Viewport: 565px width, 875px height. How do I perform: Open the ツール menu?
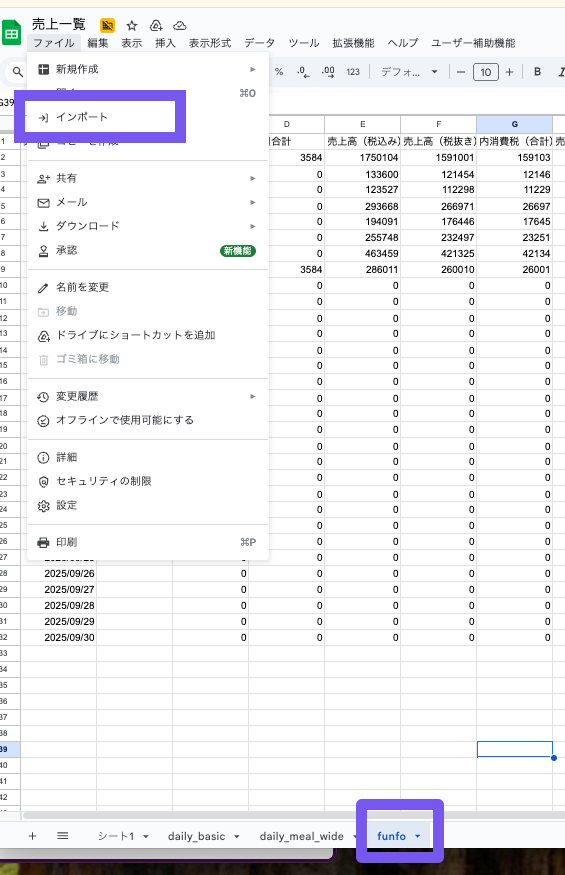pyautogui.click(x=304, y=43)
